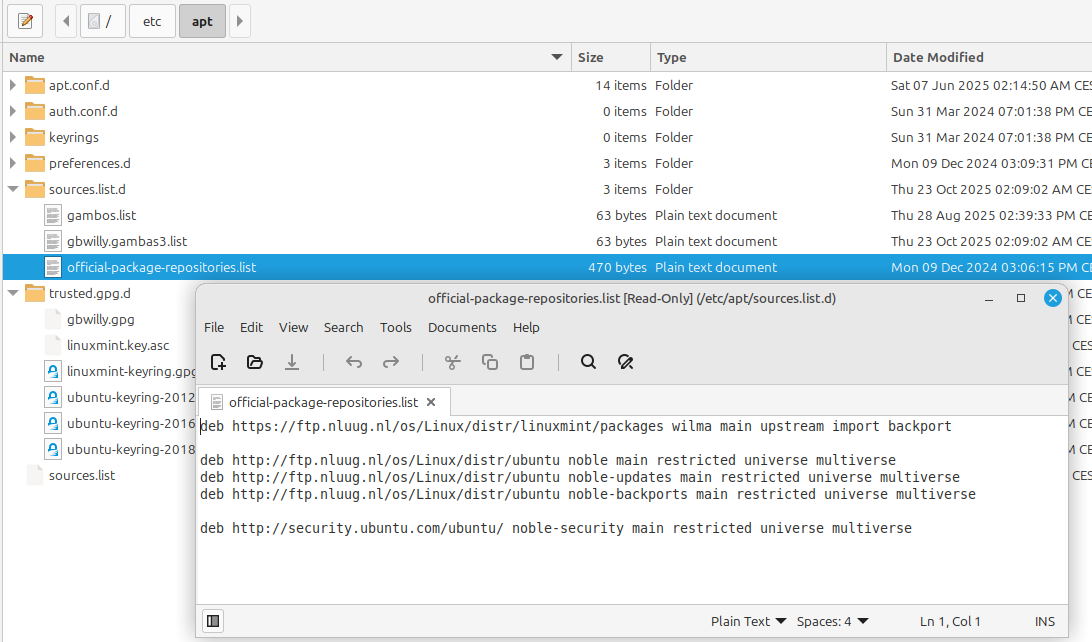1092x642 pixels.
Task: Open the Plain Text language dropdown
Action: (x=748, y=621)
